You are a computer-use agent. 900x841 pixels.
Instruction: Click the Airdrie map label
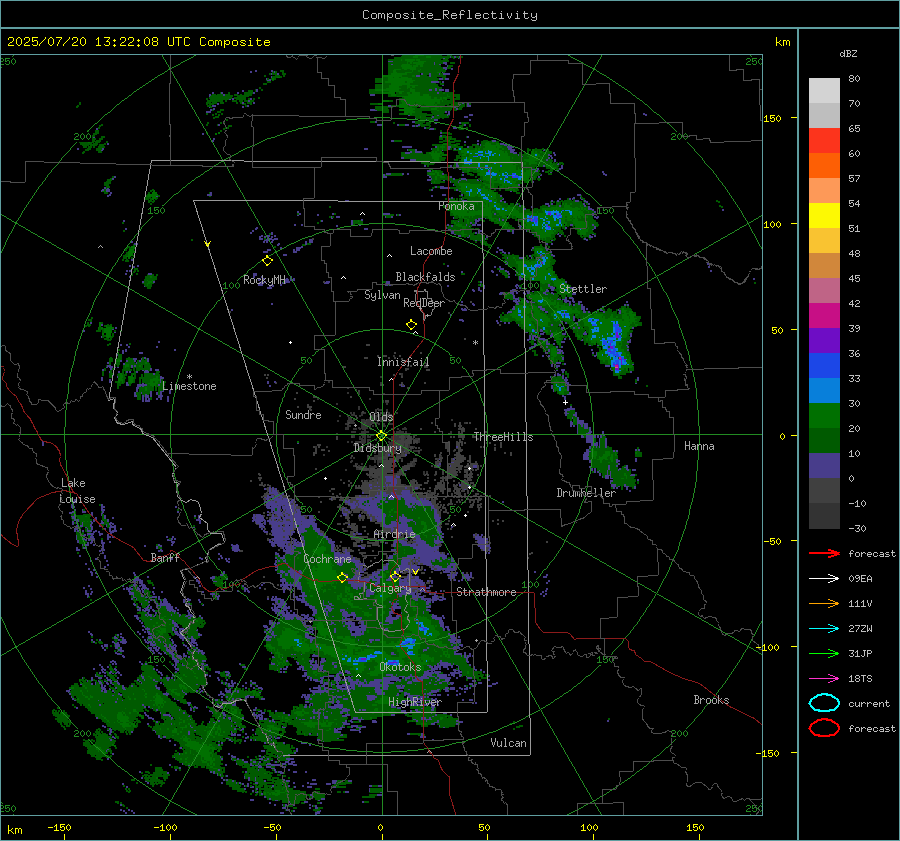coord(394,534)
